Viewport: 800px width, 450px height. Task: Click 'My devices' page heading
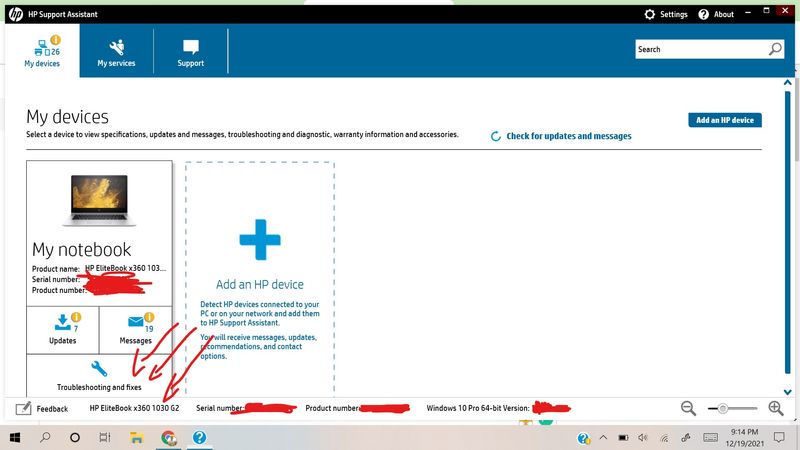coord(67,117)
